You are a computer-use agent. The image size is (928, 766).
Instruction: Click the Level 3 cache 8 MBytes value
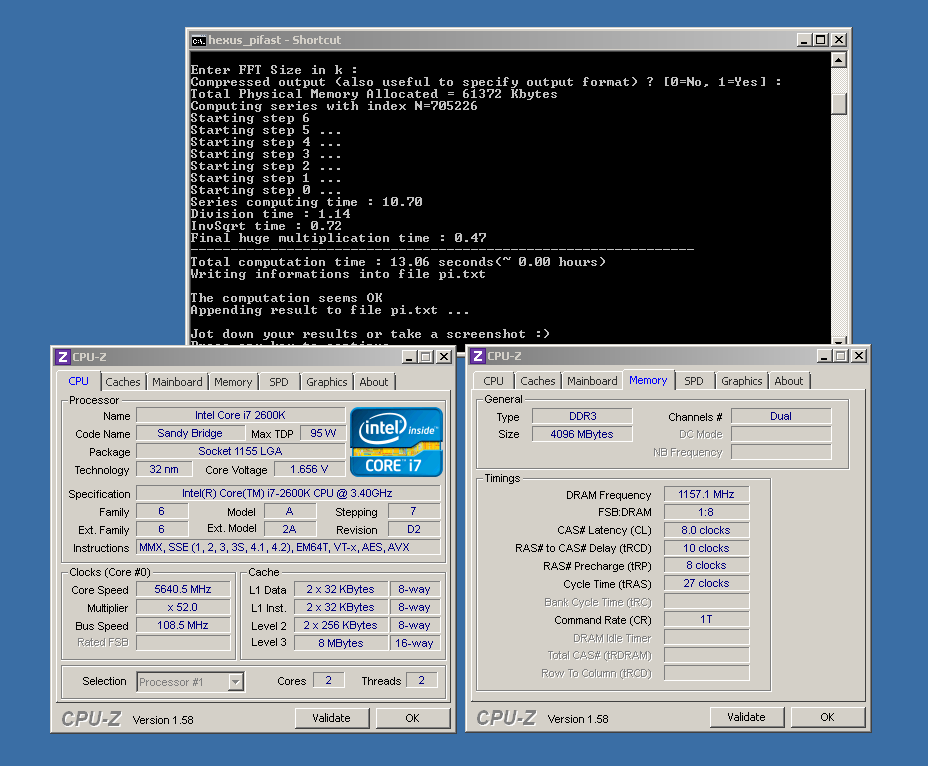point(341,643)
